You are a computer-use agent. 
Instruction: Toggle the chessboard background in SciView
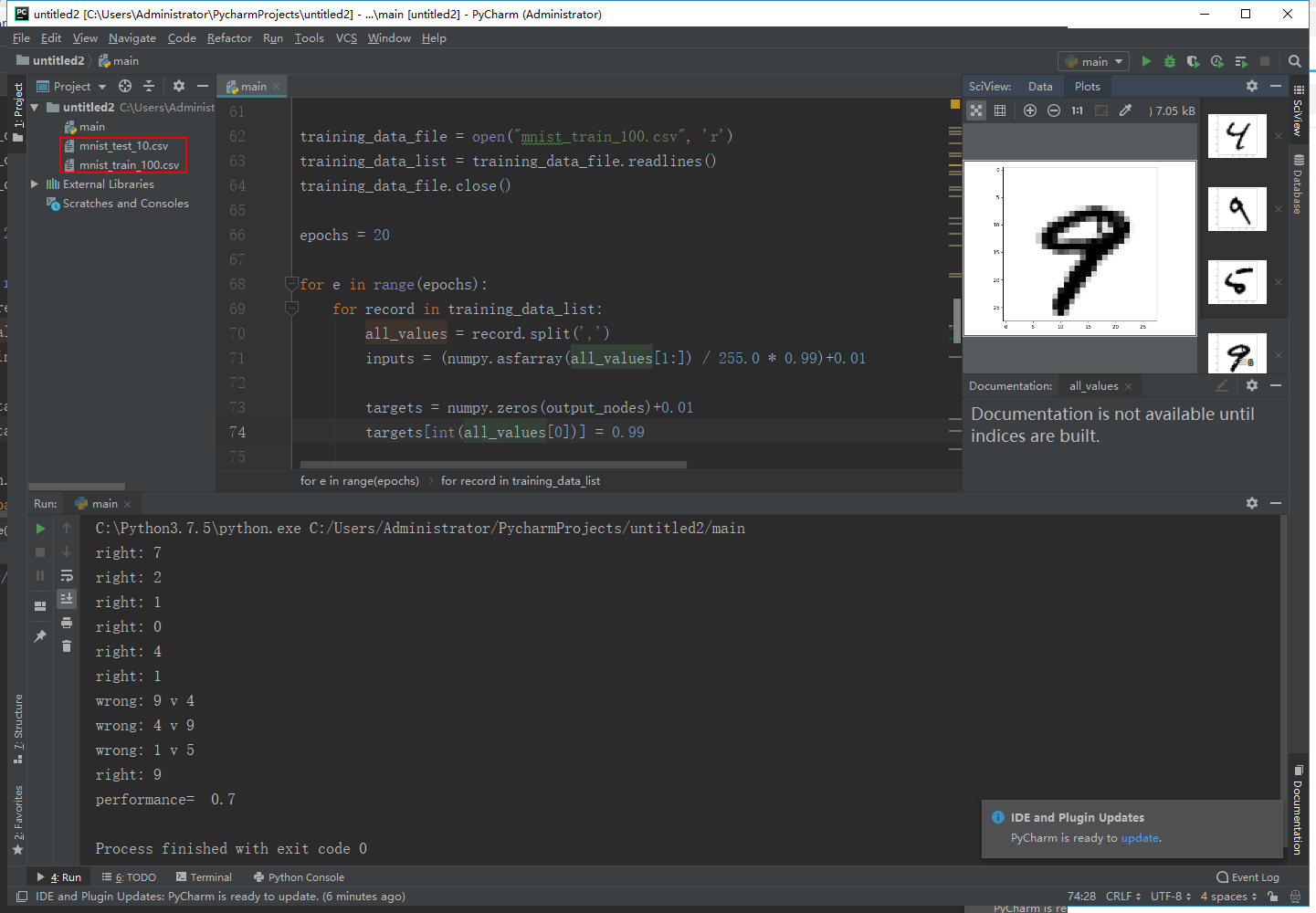[x=976, y=110]
